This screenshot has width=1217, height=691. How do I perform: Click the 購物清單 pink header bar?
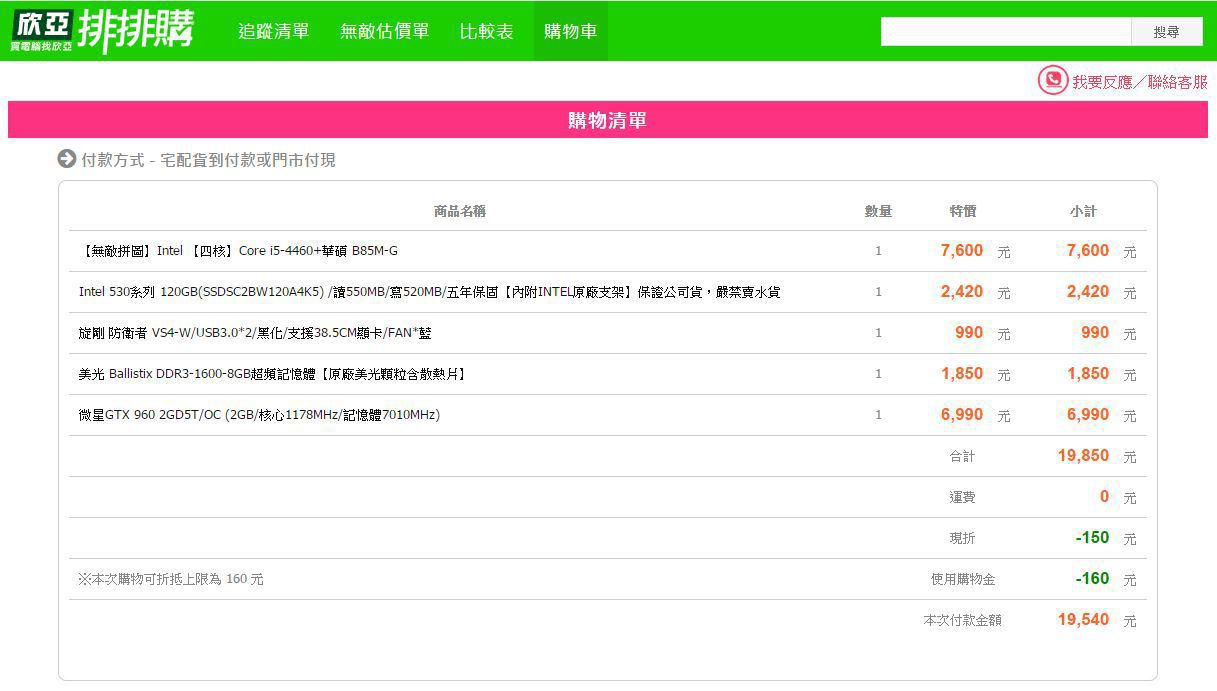(x=608, y=120)
